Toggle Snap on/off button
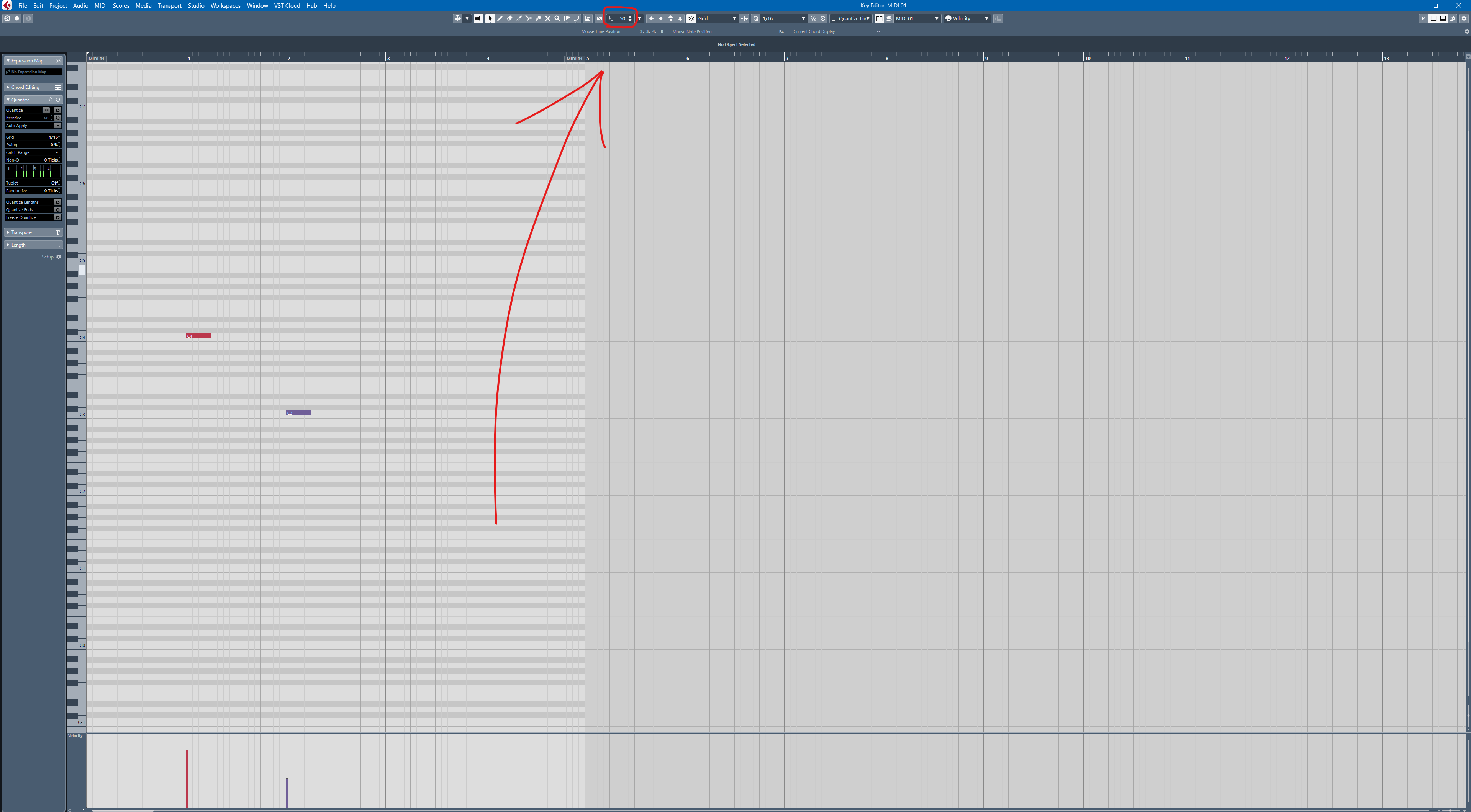Viewport: 1471px width, 812px height. (x=691, y=18)
